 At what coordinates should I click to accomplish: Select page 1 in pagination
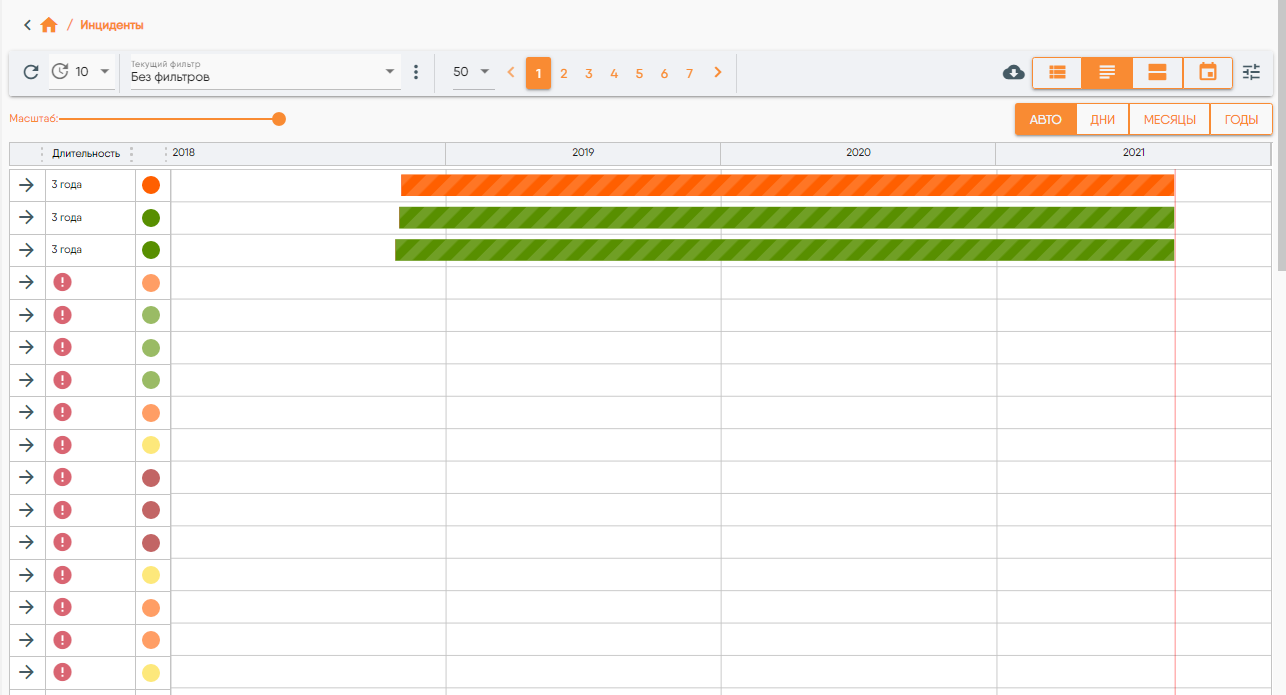[x=538, y=73]
